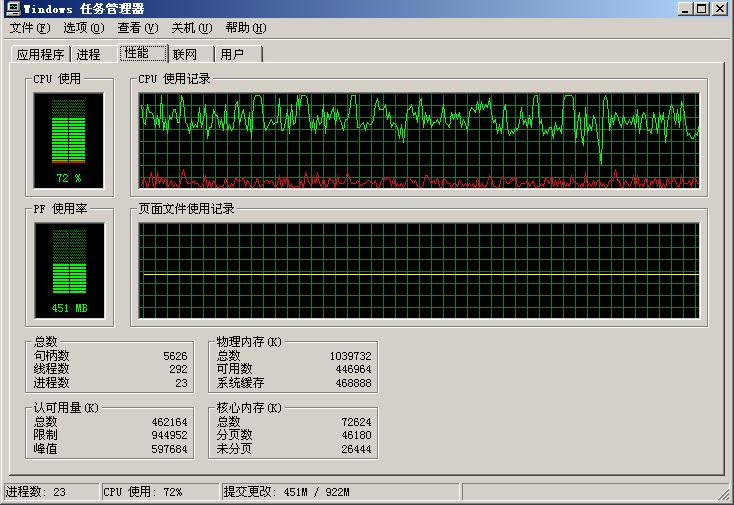Switch to the 联网 tab
Image resolution: width=734 pixels, height=505 pixels.
[x=190, y=54]
